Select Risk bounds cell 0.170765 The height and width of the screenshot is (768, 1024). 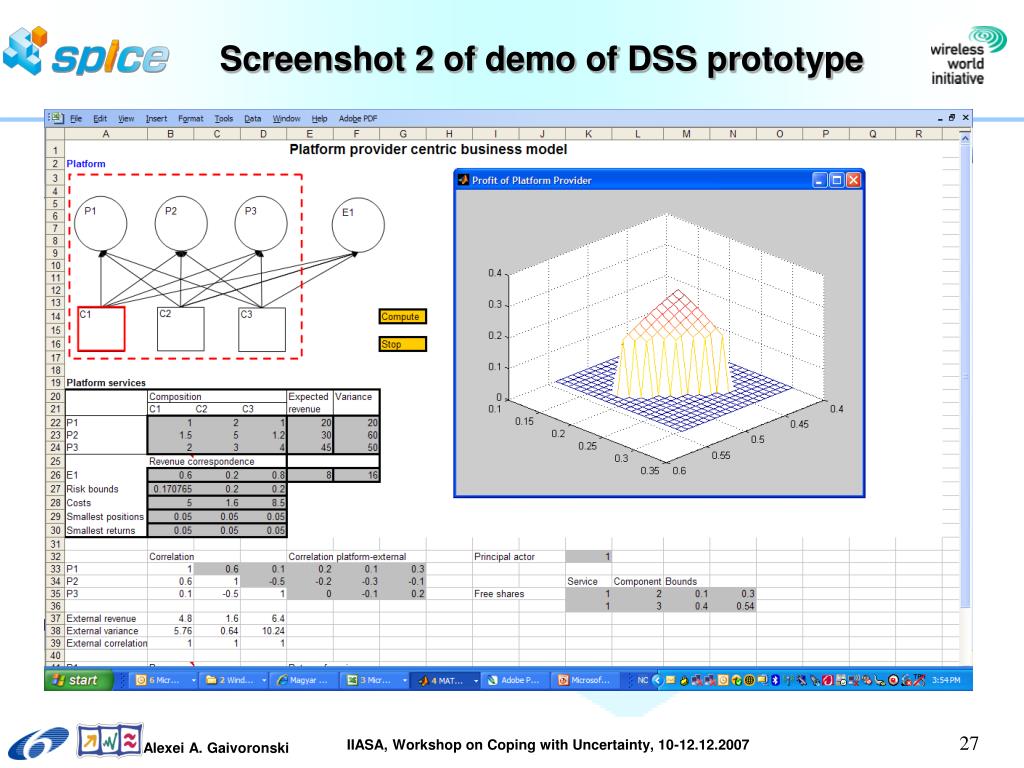tap(171, 488)
